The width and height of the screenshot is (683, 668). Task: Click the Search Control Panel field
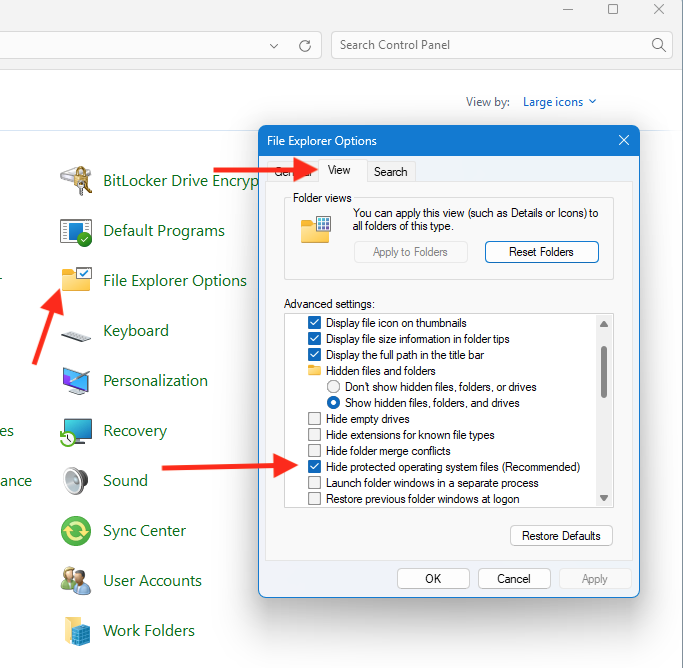click(490, 45)
